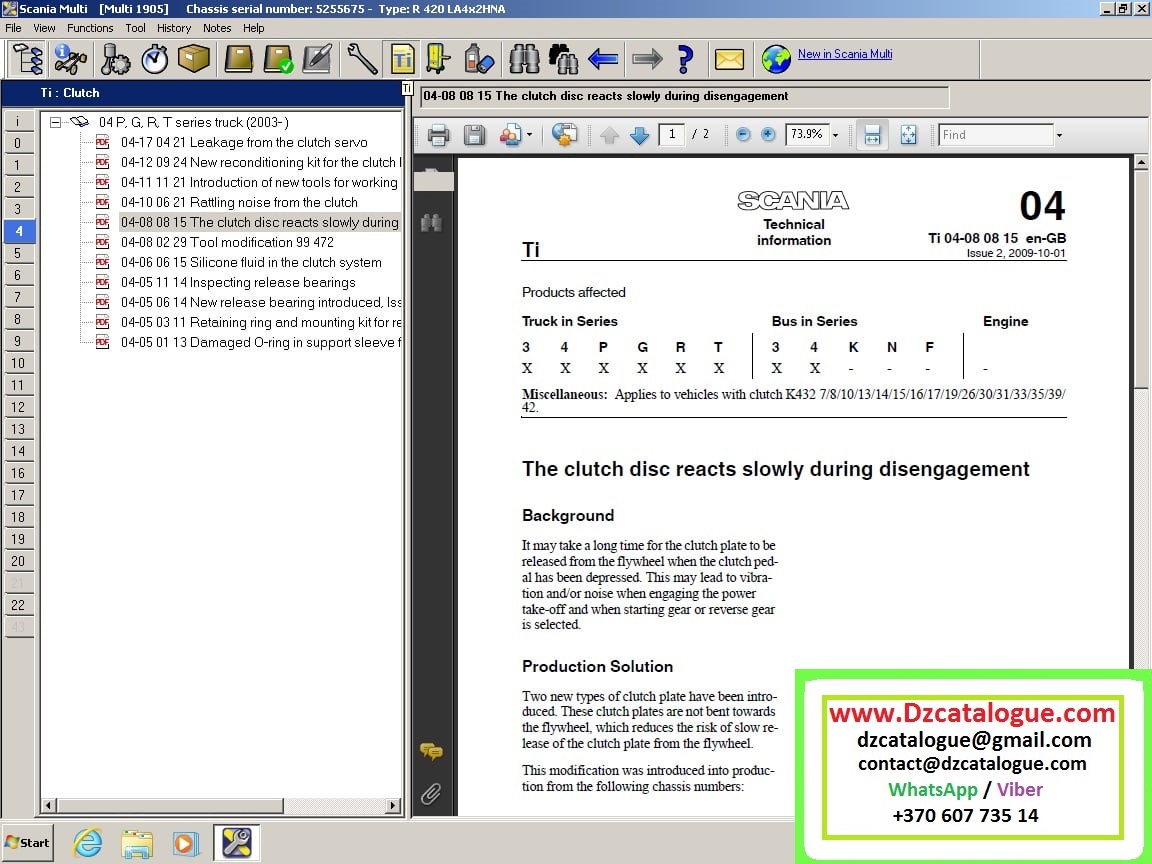Click the PDF vertical scrollbar up arrow

pyautogui.click(x=1141, y=162)
